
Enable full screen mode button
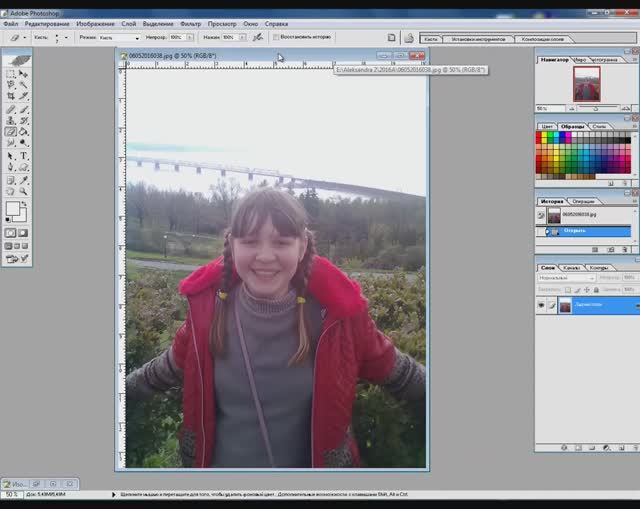pyautogui.click(x=25, y=246)
